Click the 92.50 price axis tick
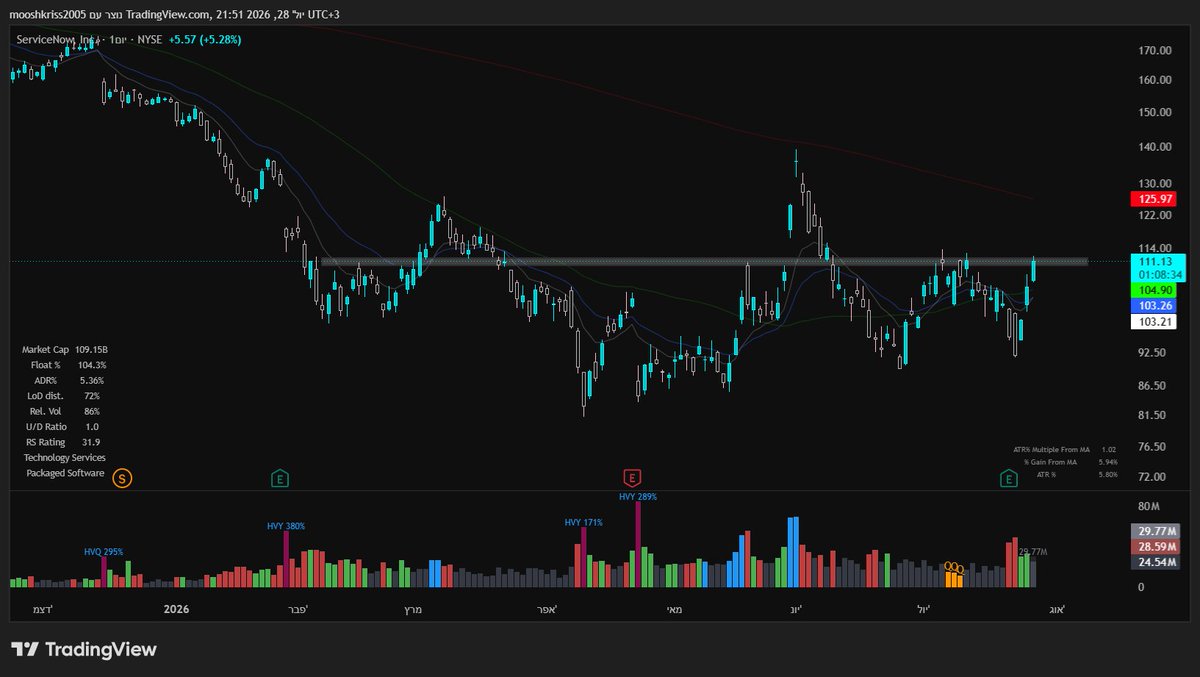Screen dimensions: 1200x677 click(1154, 353)
